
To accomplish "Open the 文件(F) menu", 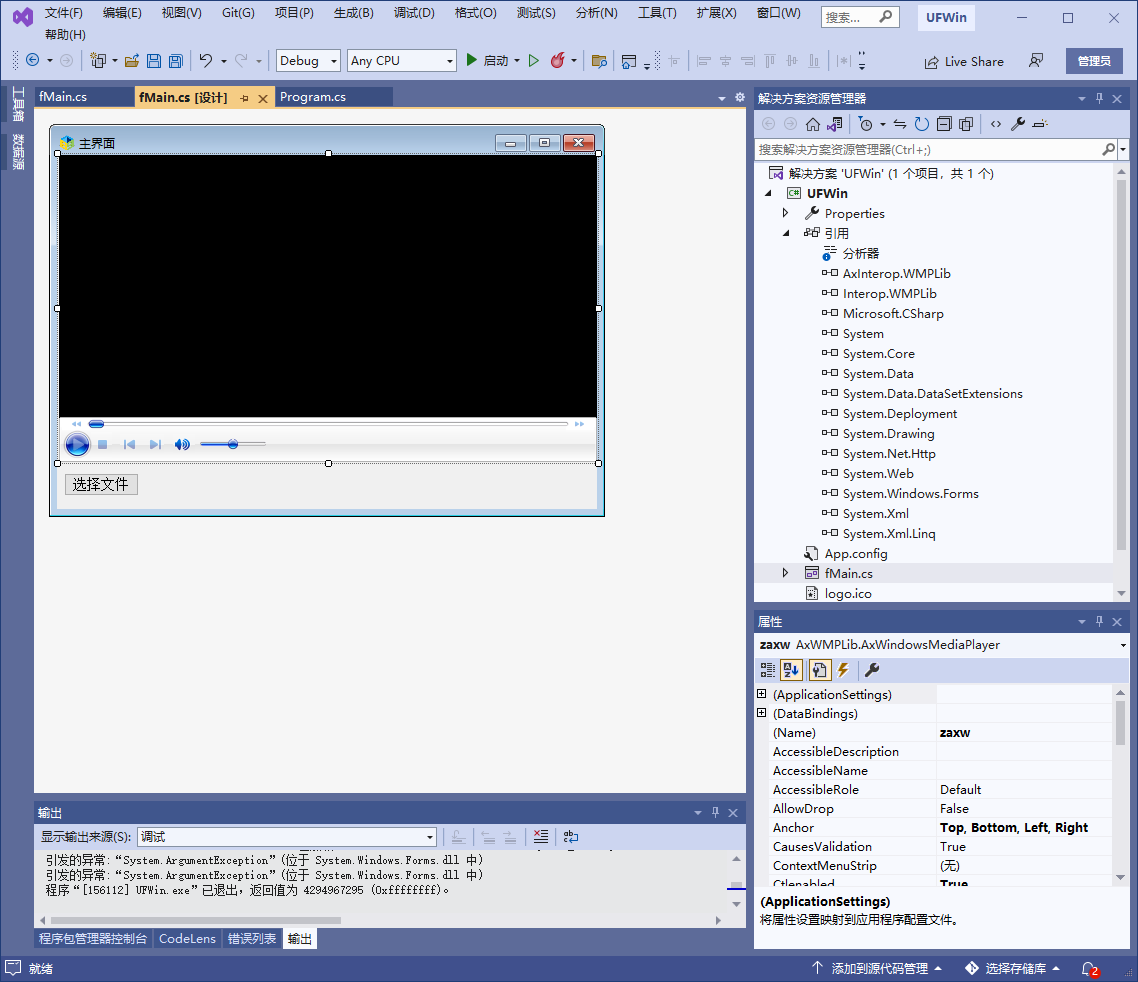I will (x=64, y=13).
